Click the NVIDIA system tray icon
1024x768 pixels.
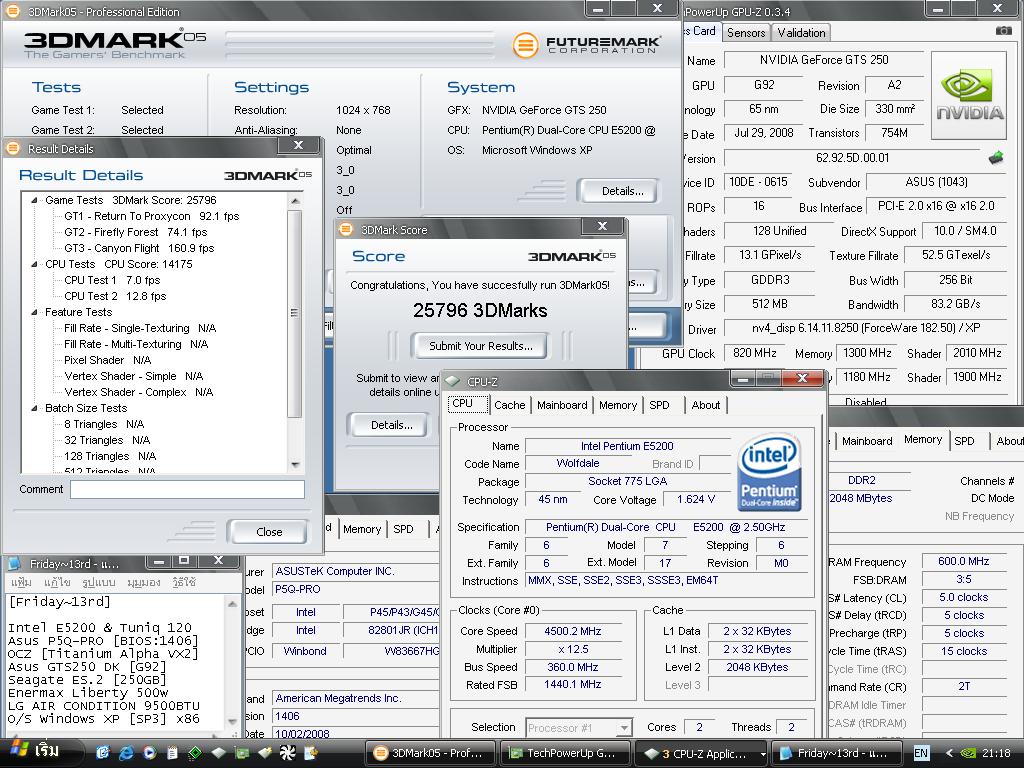(969, 753)
